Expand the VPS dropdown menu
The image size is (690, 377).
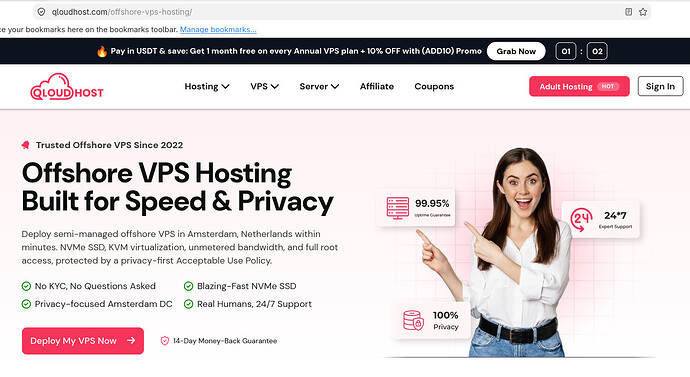point(264,86)
